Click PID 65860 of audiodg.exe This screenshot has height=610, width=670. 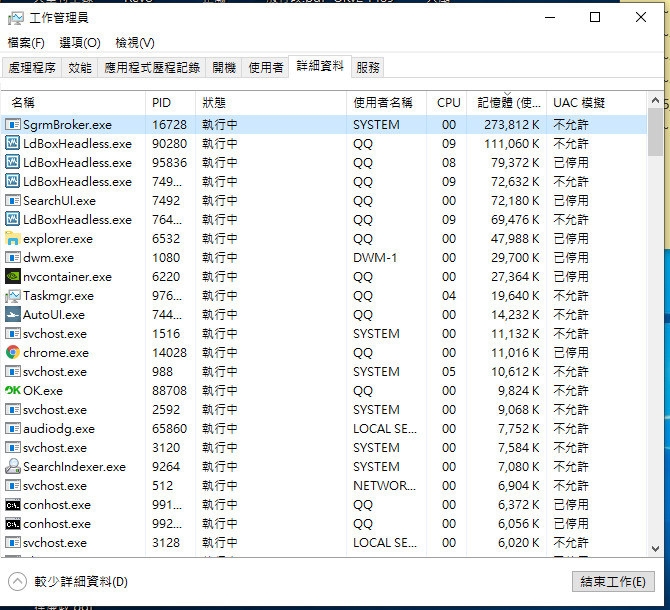point(169,428)
